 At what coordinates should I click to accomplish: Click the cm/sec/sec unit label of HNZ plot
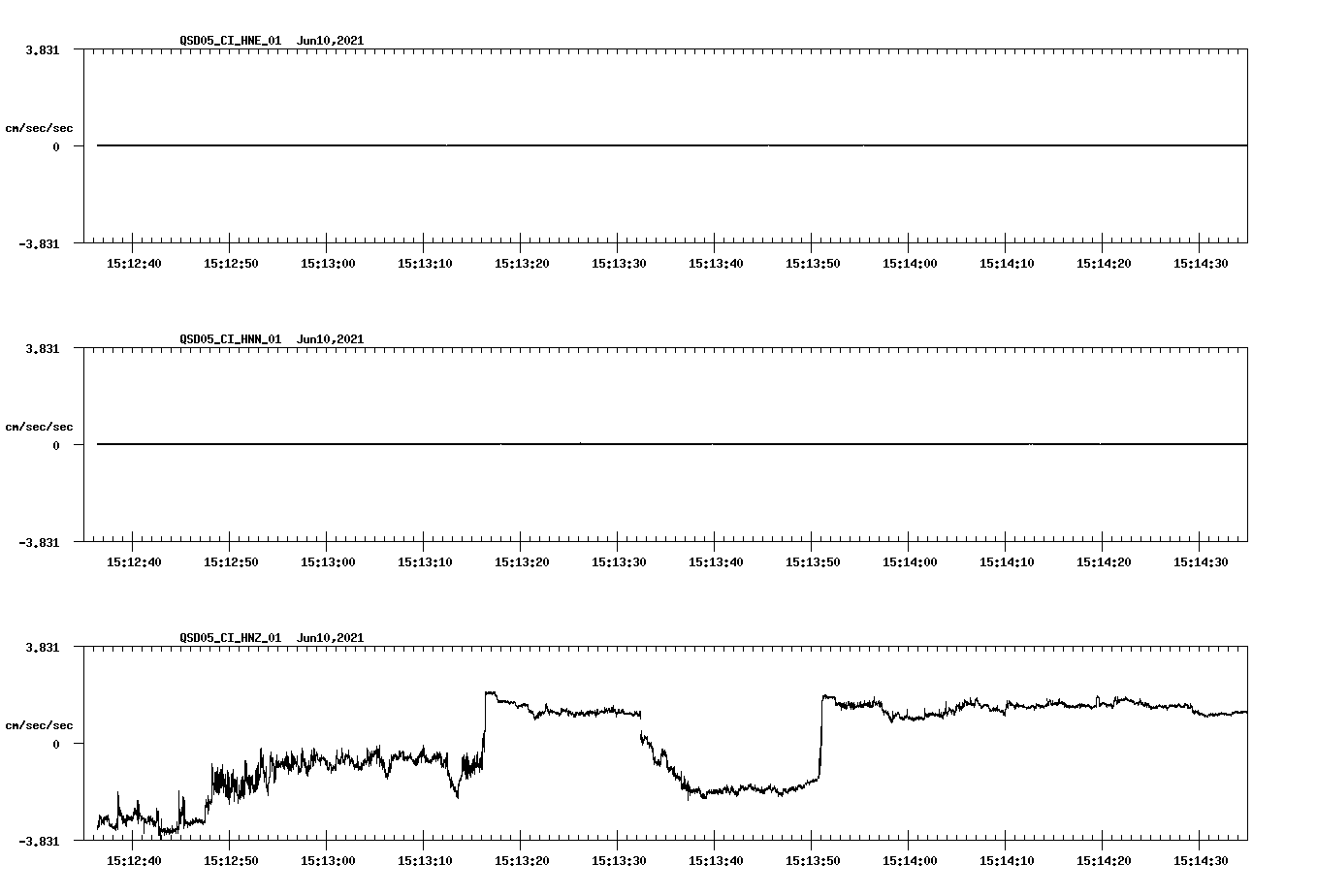point(39,725)
